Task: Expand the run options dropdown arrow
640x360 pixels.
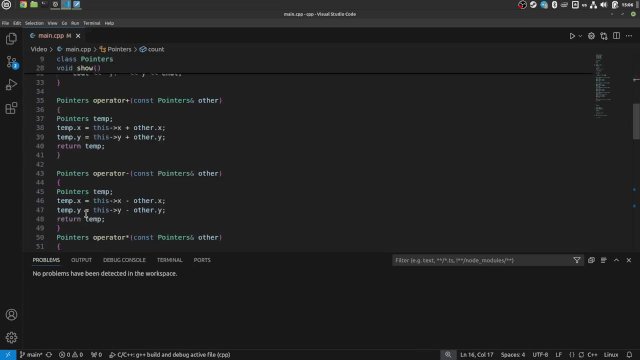Action: coord(580,36)
